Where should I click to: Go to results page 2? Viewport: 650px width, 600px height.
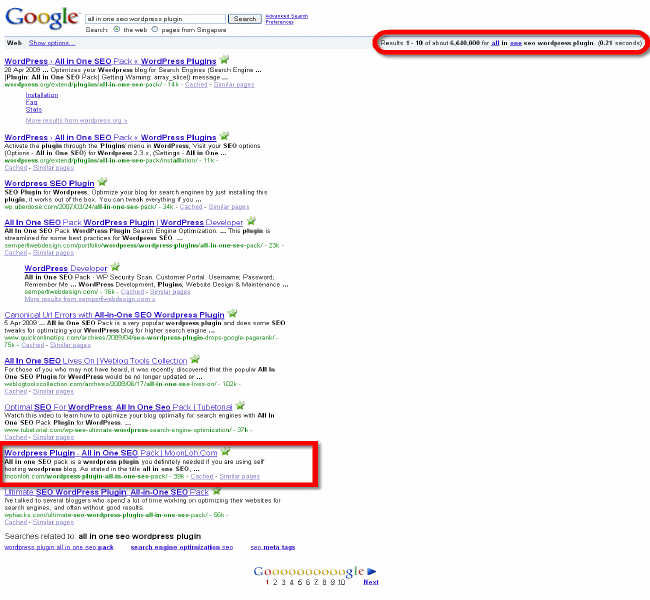tap(275, 582)
